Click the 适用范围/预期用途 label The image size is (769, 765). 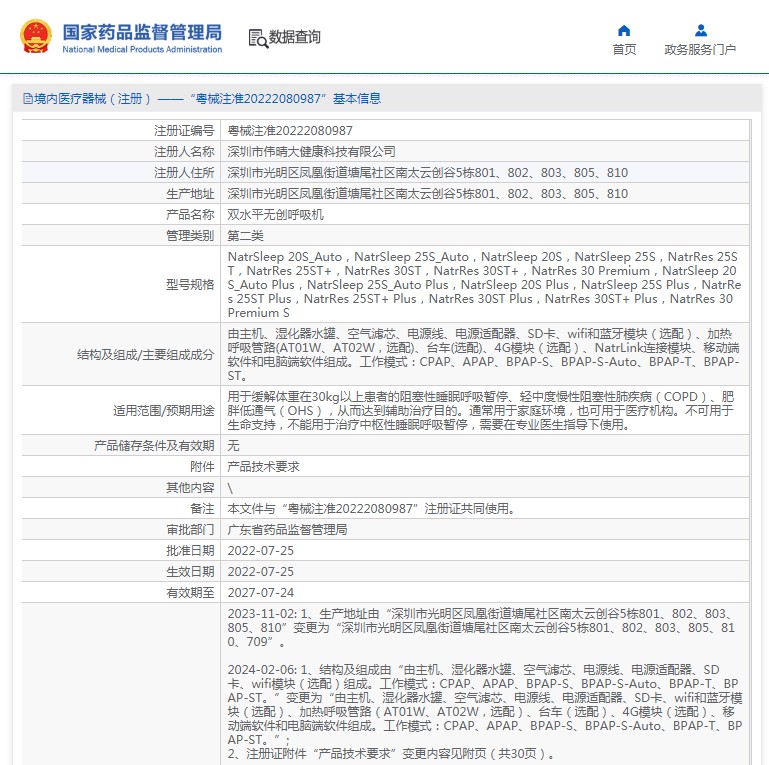point(164,410)
